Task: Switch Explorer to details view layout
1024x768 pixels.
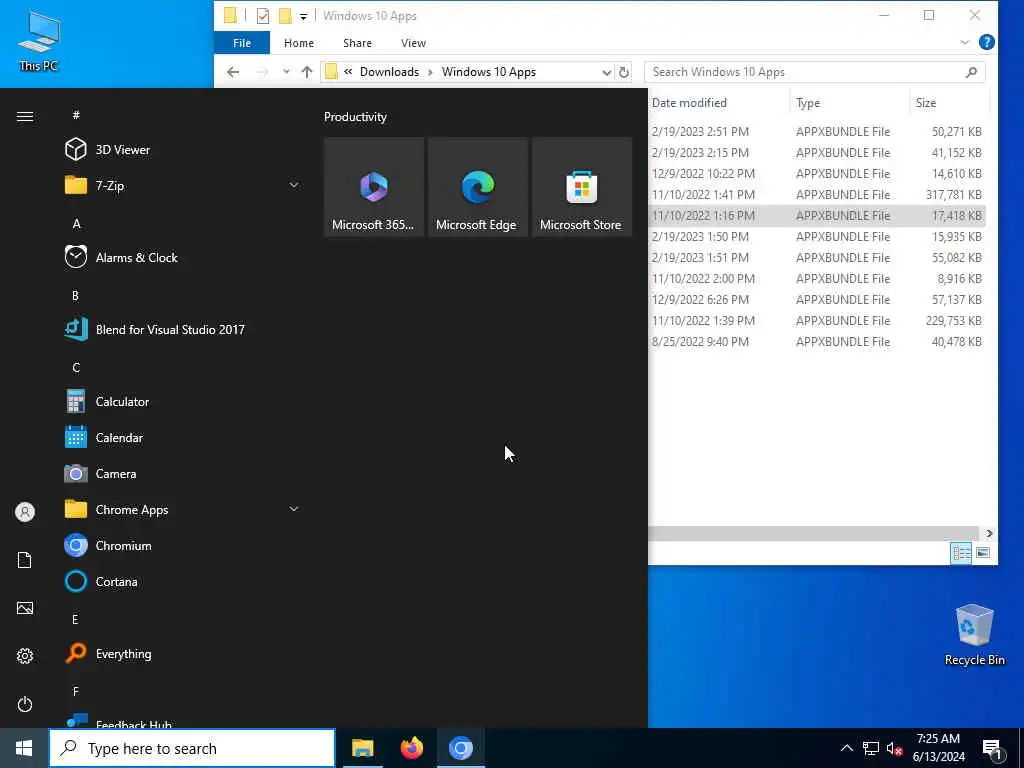Action: pos(961,553)
